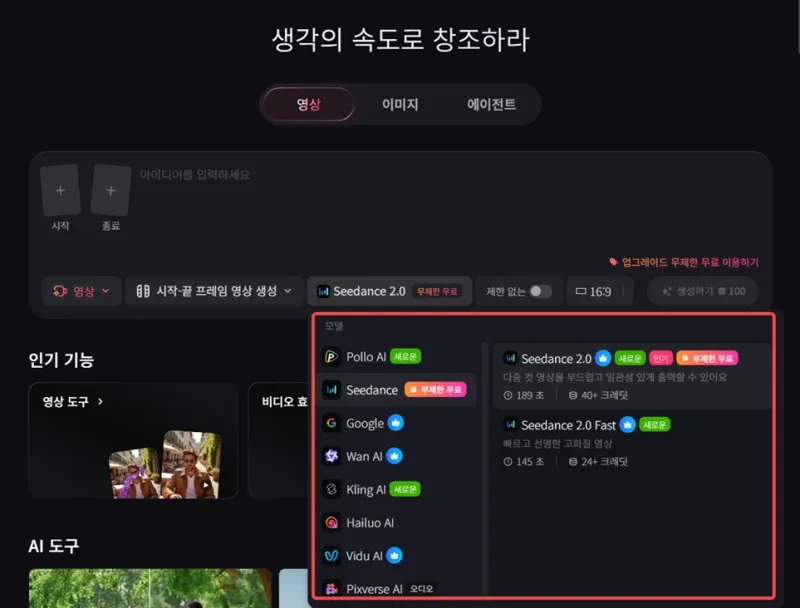Click the 모델 label in dropdown
This screenshot has height=608, width=800.
click(x=334, y=326)
